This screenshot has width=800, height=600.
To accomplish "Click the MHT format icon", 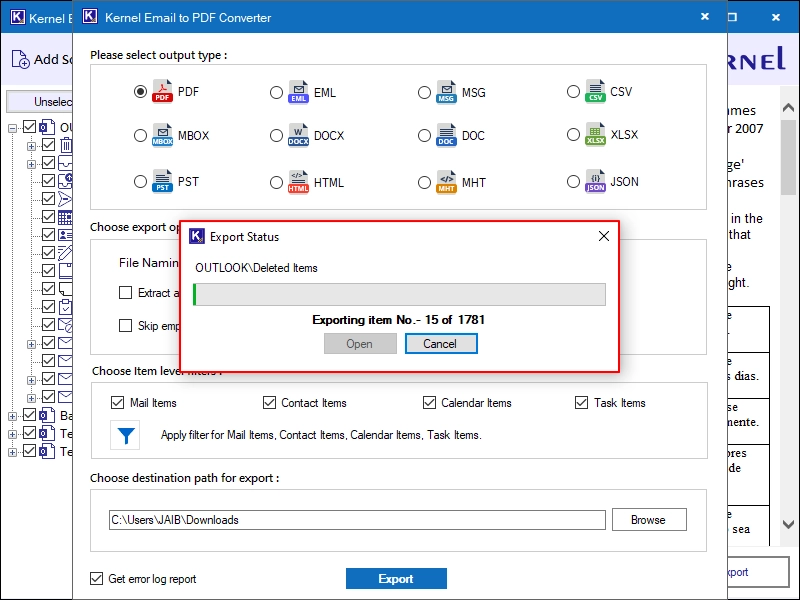I will coord(446,182).
